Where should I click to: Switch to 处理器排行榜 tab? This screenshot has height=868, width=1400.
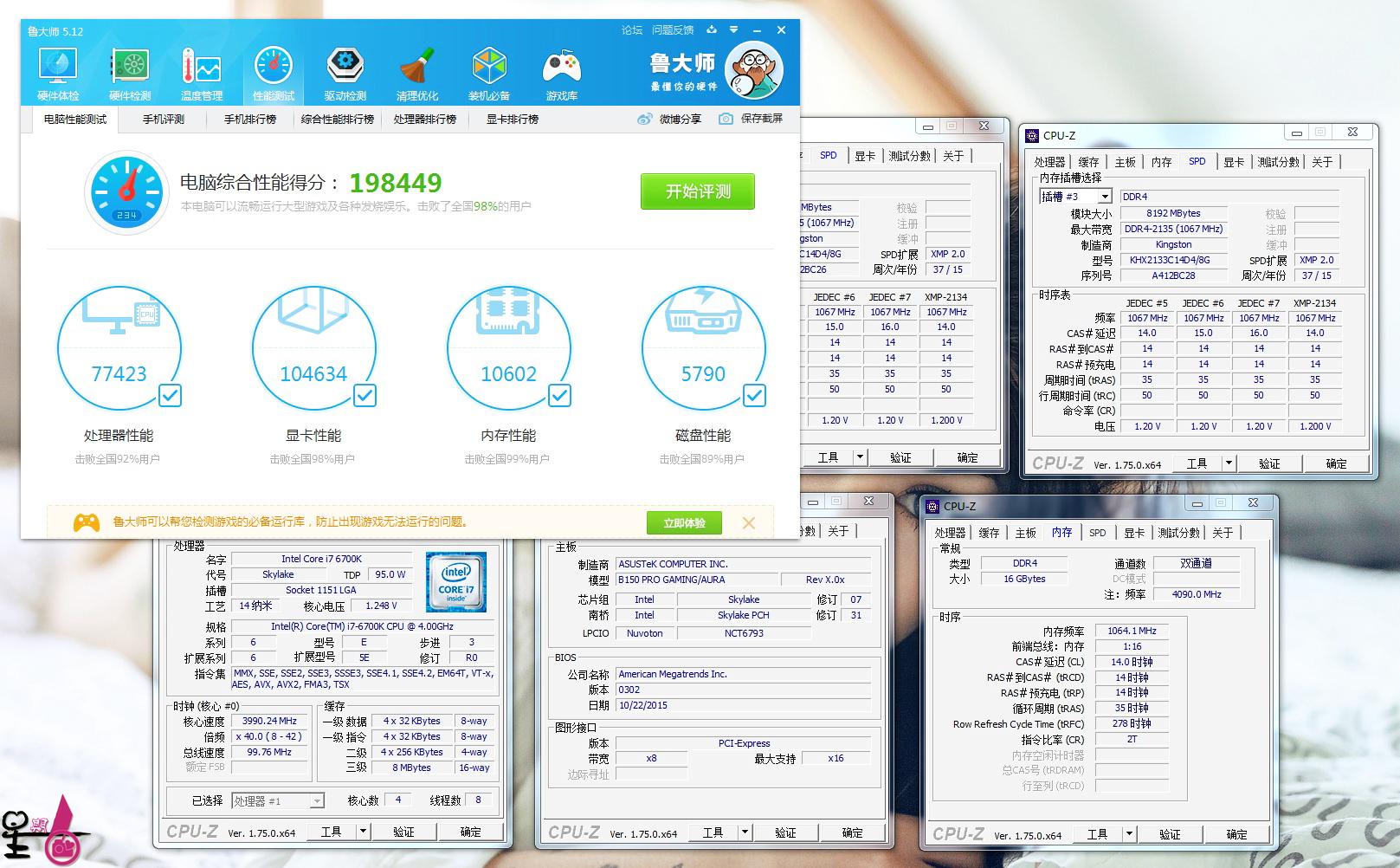click(x=425, y=119)
